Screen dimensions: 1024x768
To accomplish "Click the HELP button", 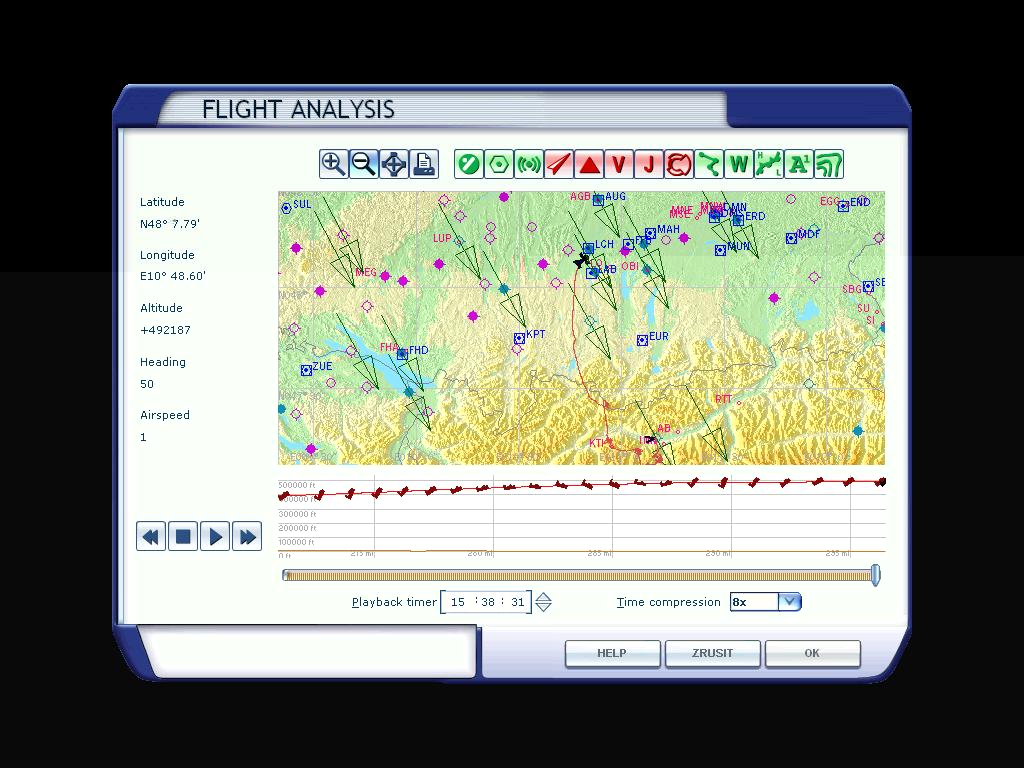I will (612, 653).
